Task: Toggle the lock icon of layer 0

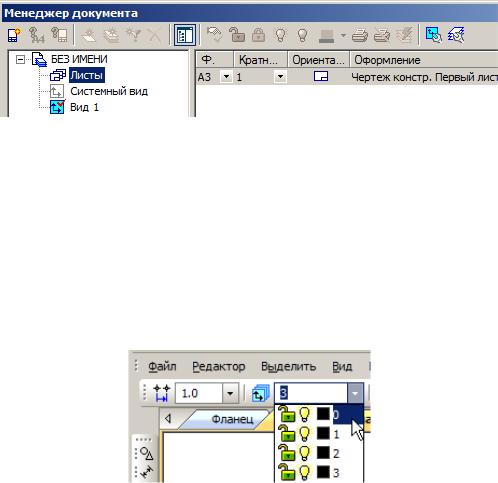Action: point(287,414)
